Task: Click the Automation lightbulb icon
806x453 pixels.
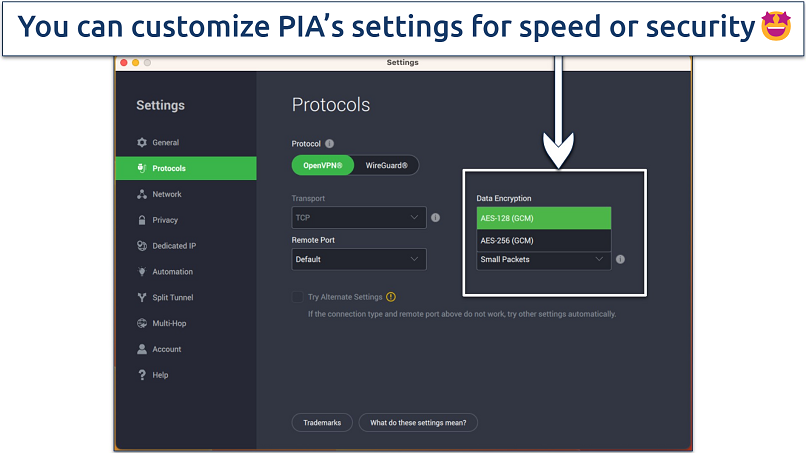Action: click(x=142, y=272)
